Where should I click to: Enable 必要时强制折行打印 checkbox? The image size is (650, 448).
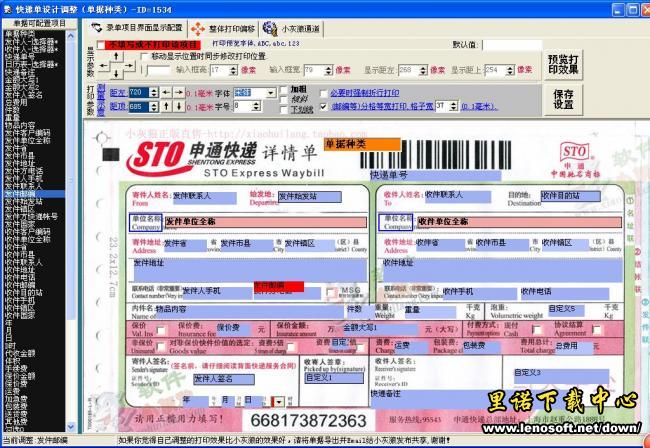click(323, 93)
